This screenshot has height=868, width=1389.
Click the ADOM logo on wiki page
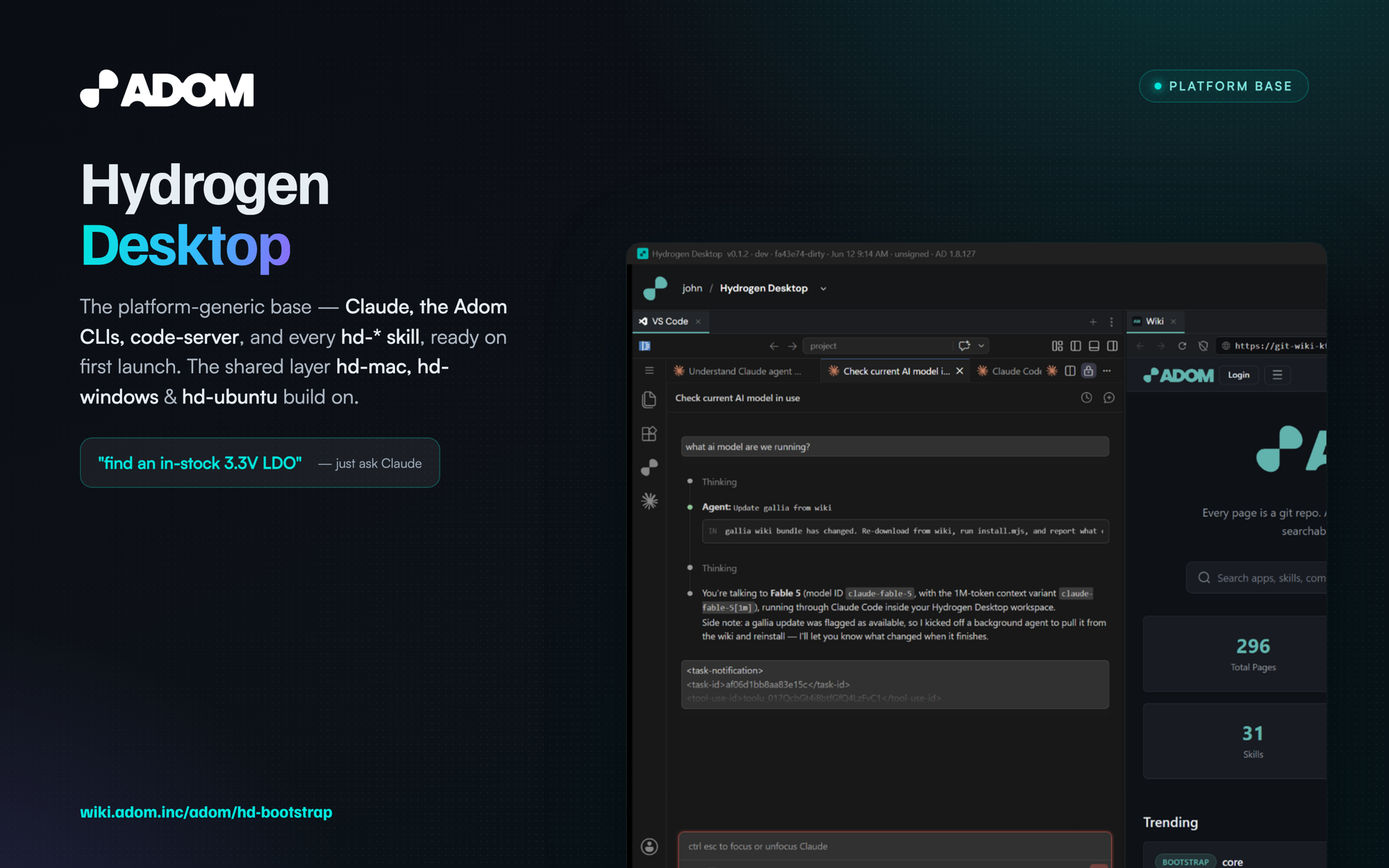tap(1179, 375)
